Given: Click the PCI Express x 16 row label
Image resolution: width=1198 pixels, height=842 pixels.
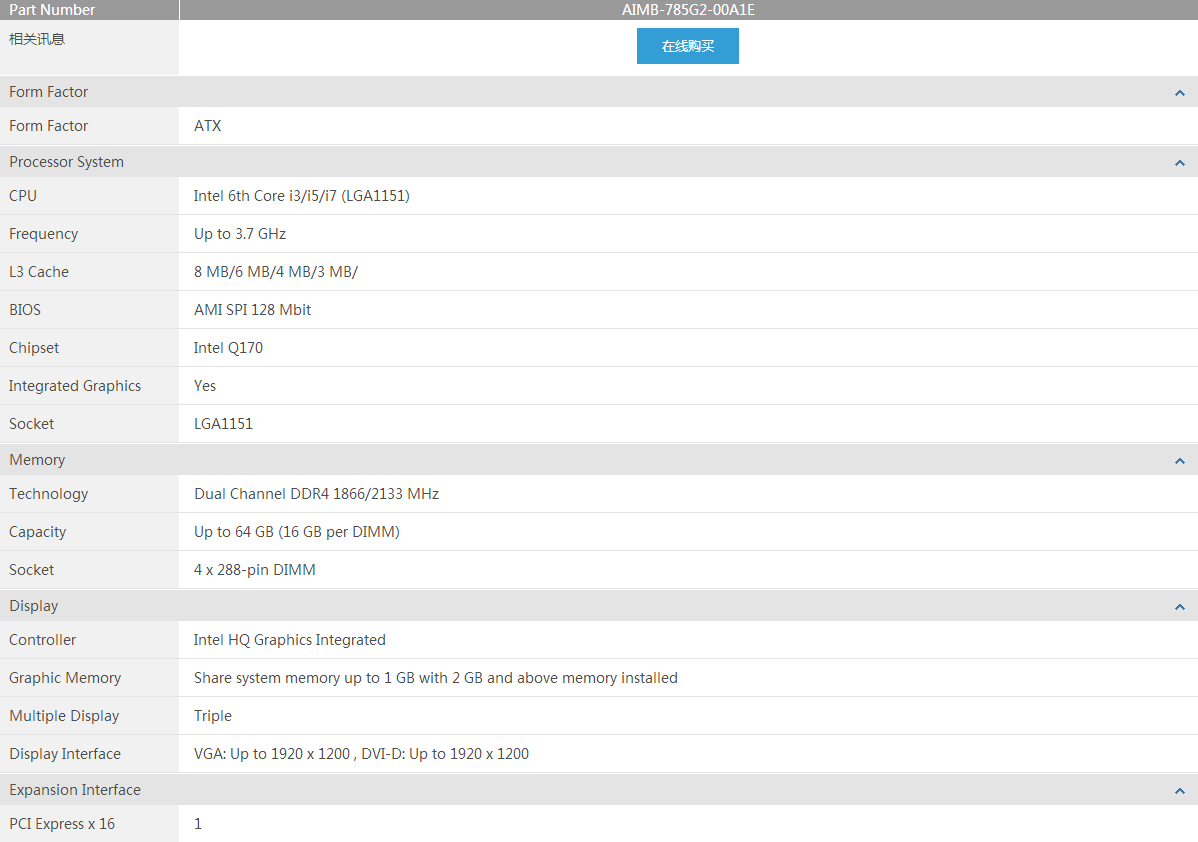Looking at the screenshot, I should pos(62,824).
